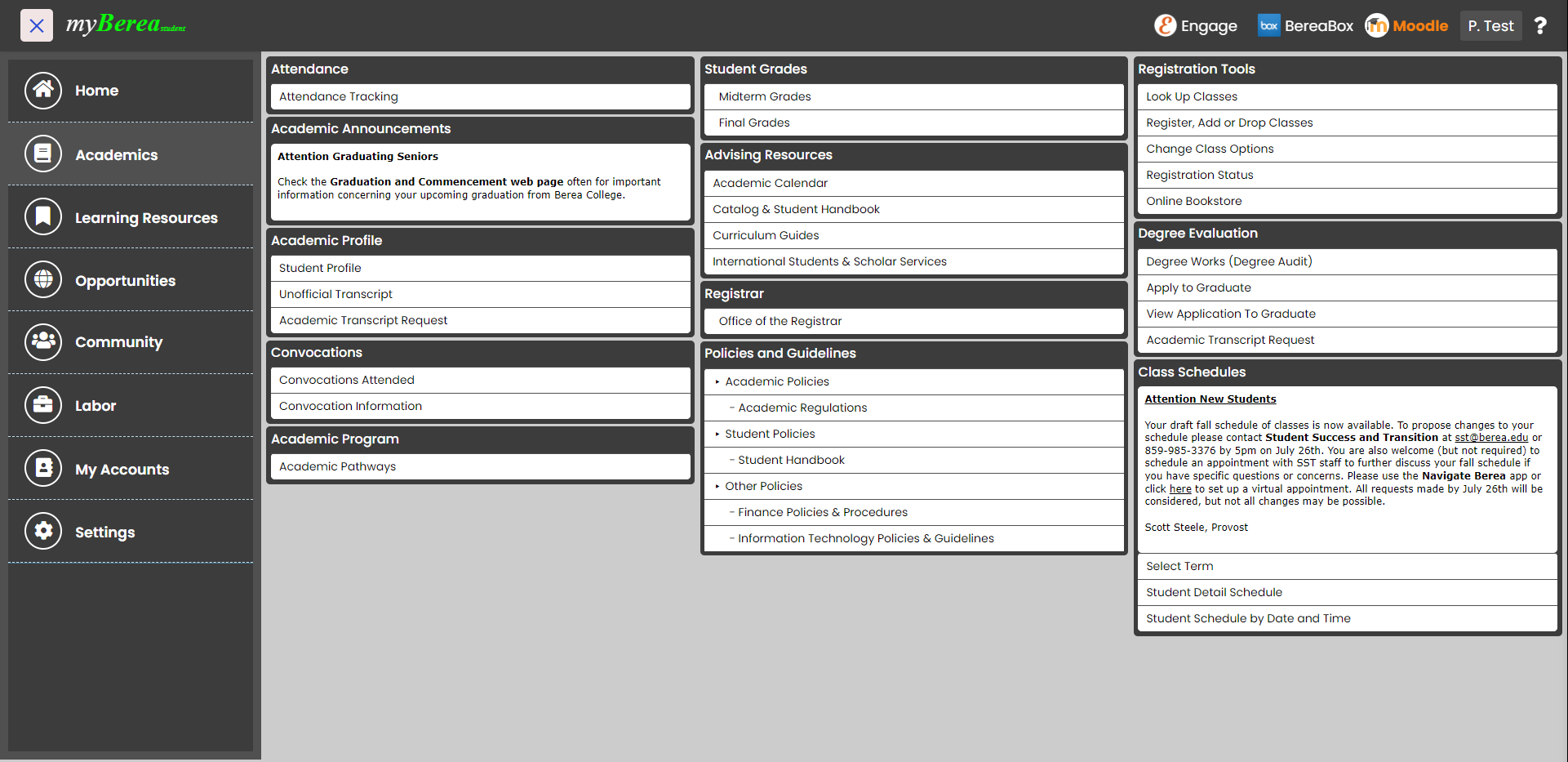Click the My Accounts icon
The image size is (1568, 762).
[x=43, y=469]
